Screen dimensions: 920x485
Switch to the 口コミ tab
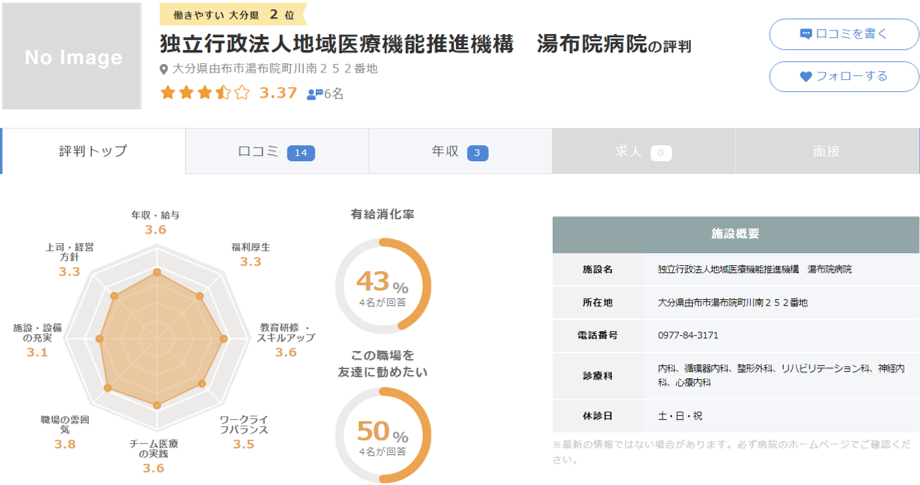pyautogui.click(x=277, y=151)
